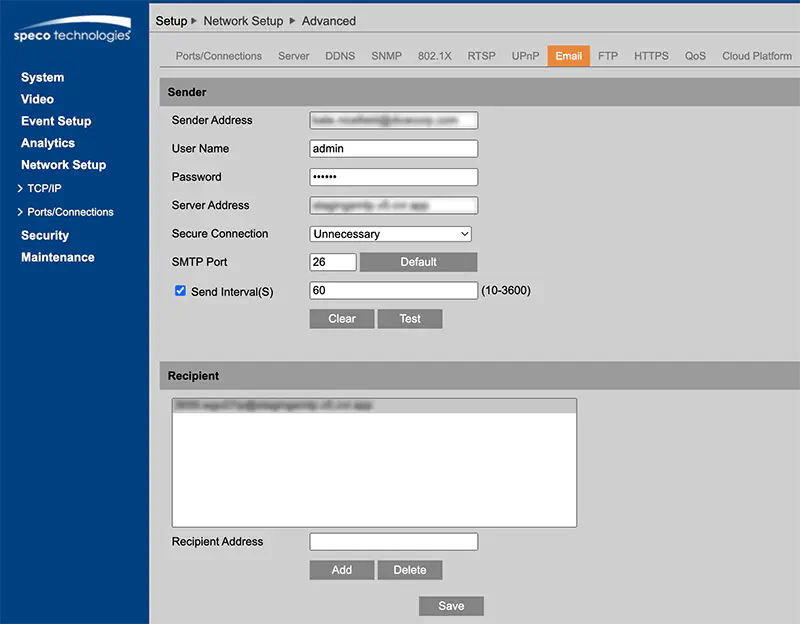Viewport: 800px width, 624px height.
Task: Click the Clear button
Action: click(x=342, y=319)
